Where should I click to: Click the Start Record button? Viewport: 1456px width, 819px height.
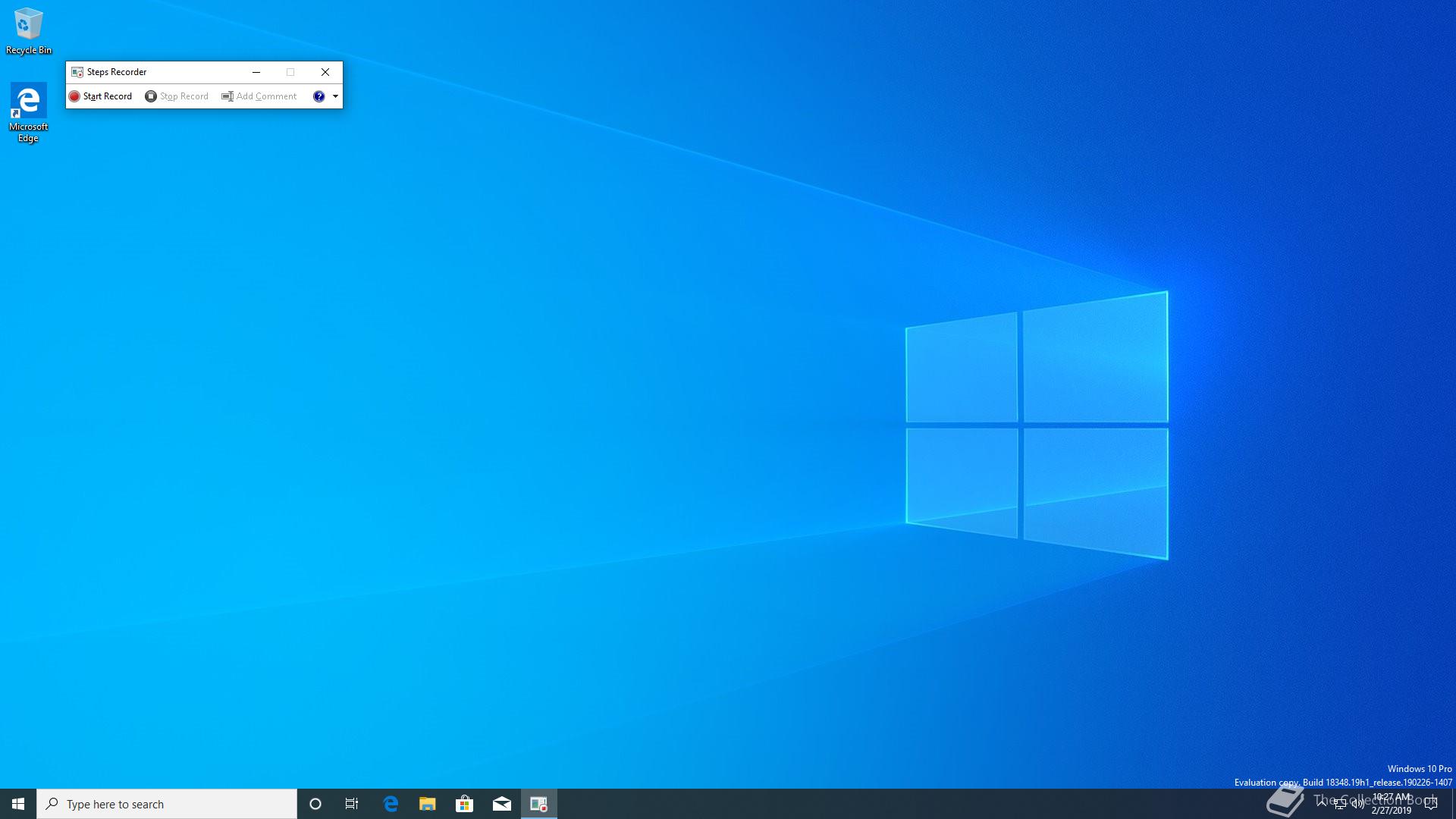(x=100, y=96)
